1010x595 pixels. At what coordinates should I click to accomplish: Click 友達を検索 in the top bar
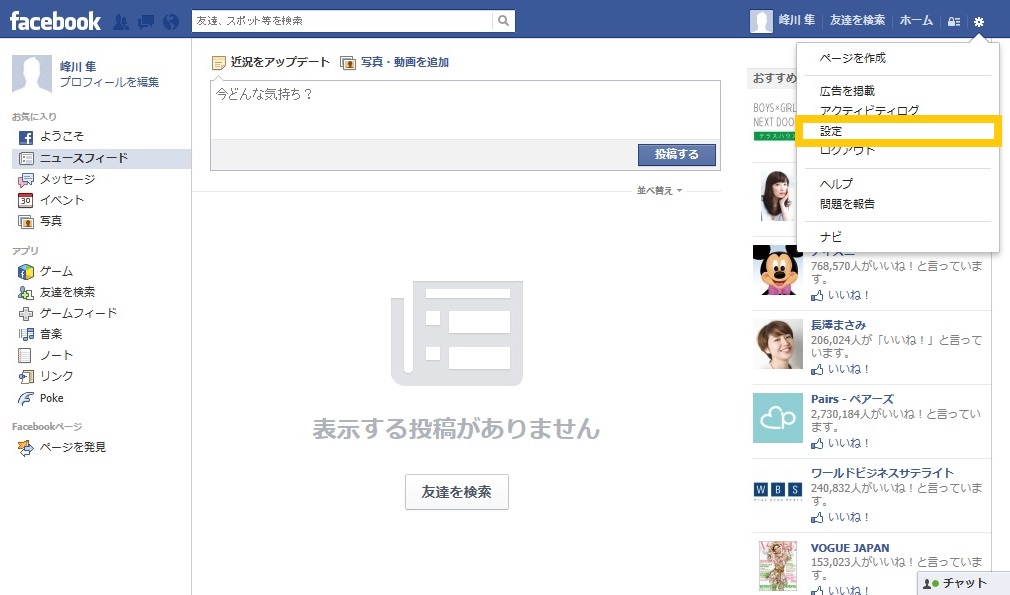(x=857, y=21)
